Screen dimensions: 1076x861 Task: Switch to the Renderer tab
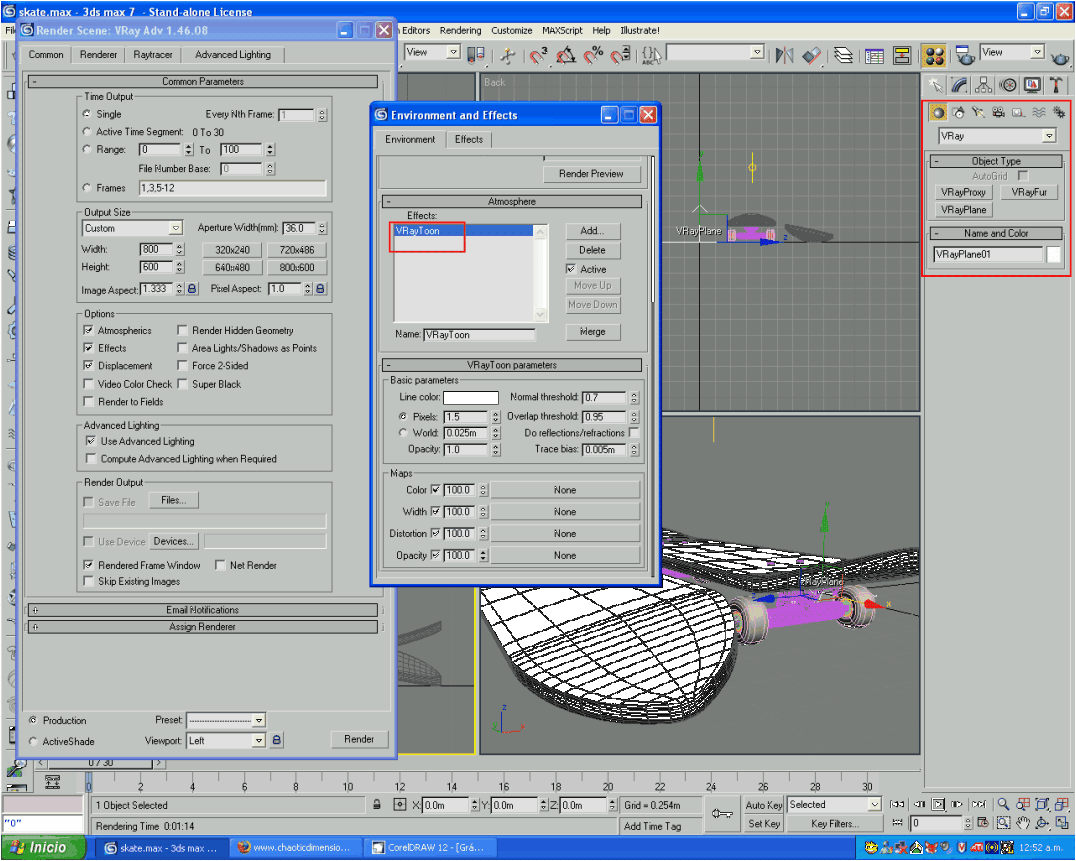[98, 55]
